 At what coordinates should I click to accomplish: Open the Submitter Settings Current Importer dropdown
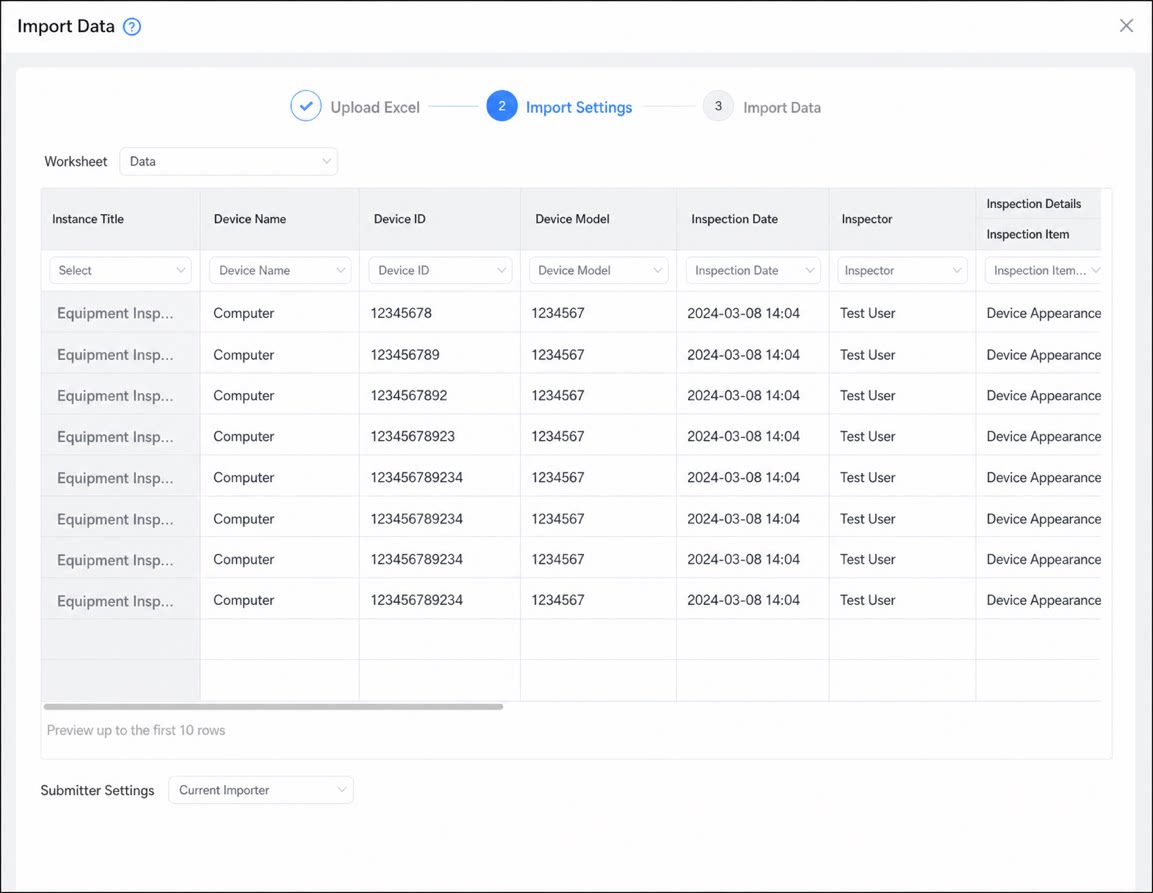point(261,790)
